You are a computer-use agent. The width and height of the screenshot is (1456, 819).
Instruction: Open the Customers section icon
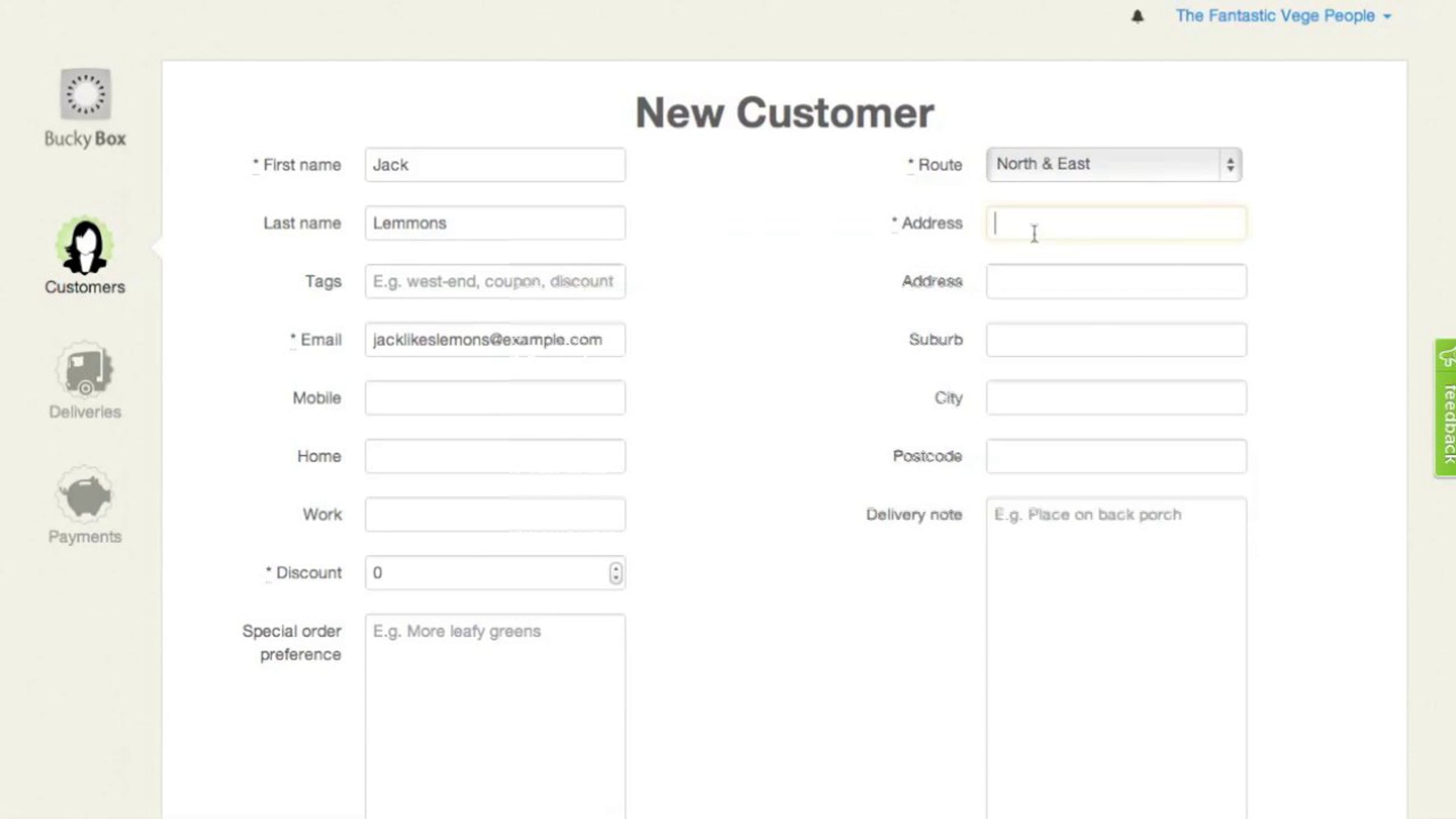pyautogui.click(x=85, y=247)
